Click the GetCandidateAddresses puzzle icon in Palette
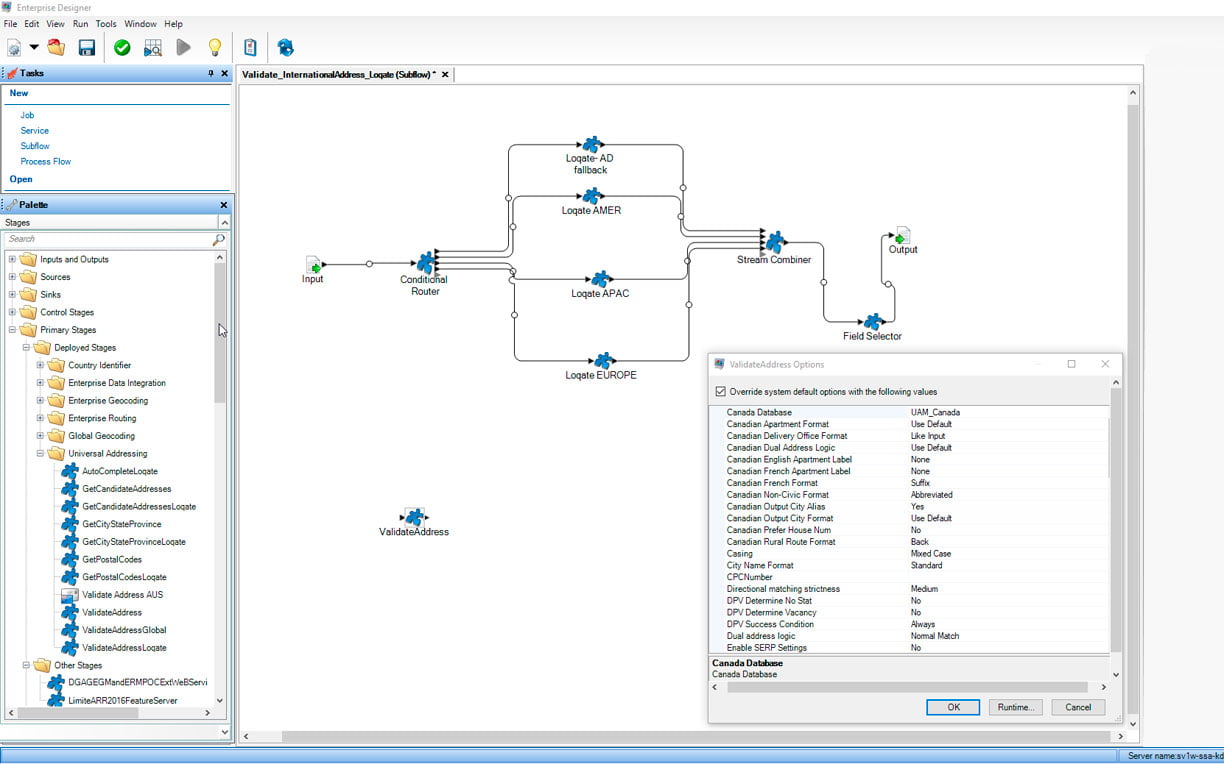The width and height of the screenshot is (1224, 764). tap(69, 489)
